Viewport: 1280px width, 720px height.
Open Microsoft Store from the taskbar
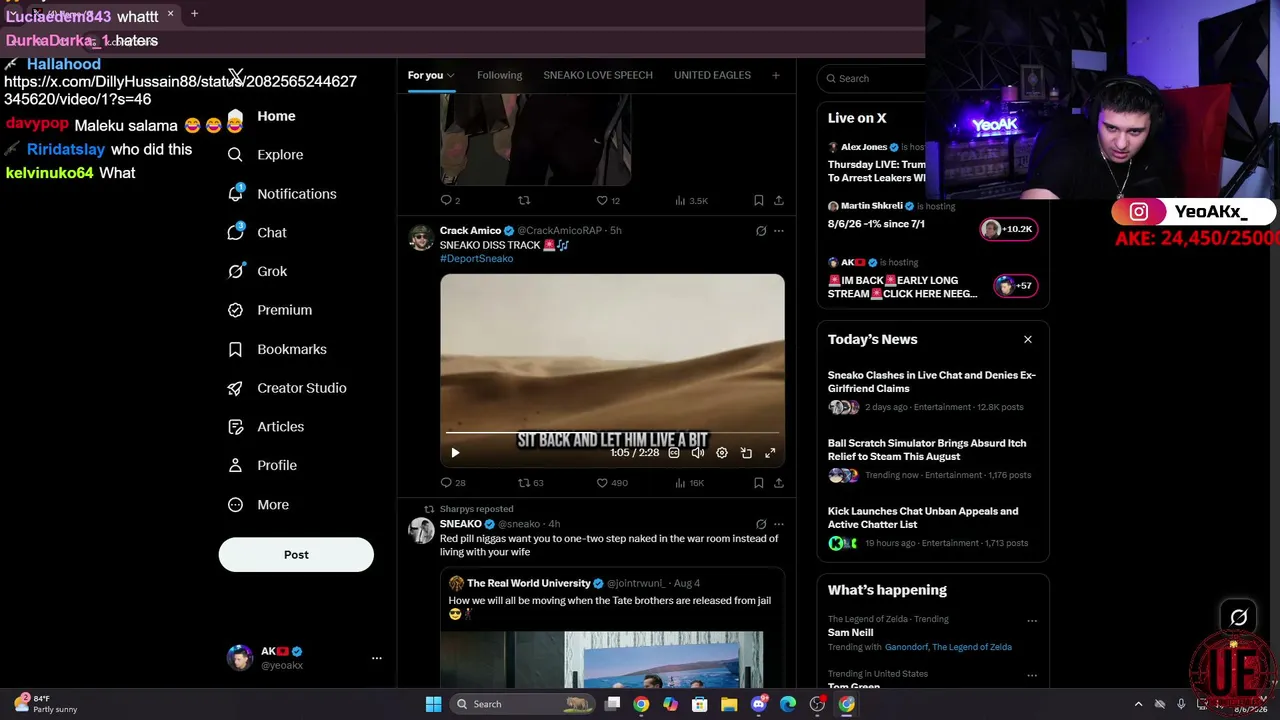click(x=700, y=704)
